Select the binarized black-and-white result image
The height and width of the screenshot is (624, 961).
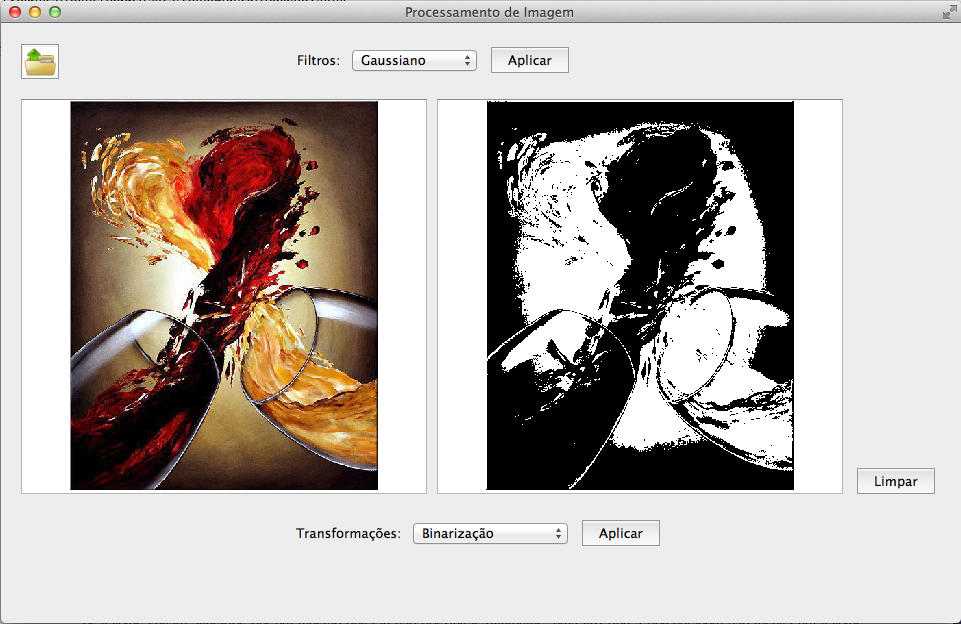point(640,295)
